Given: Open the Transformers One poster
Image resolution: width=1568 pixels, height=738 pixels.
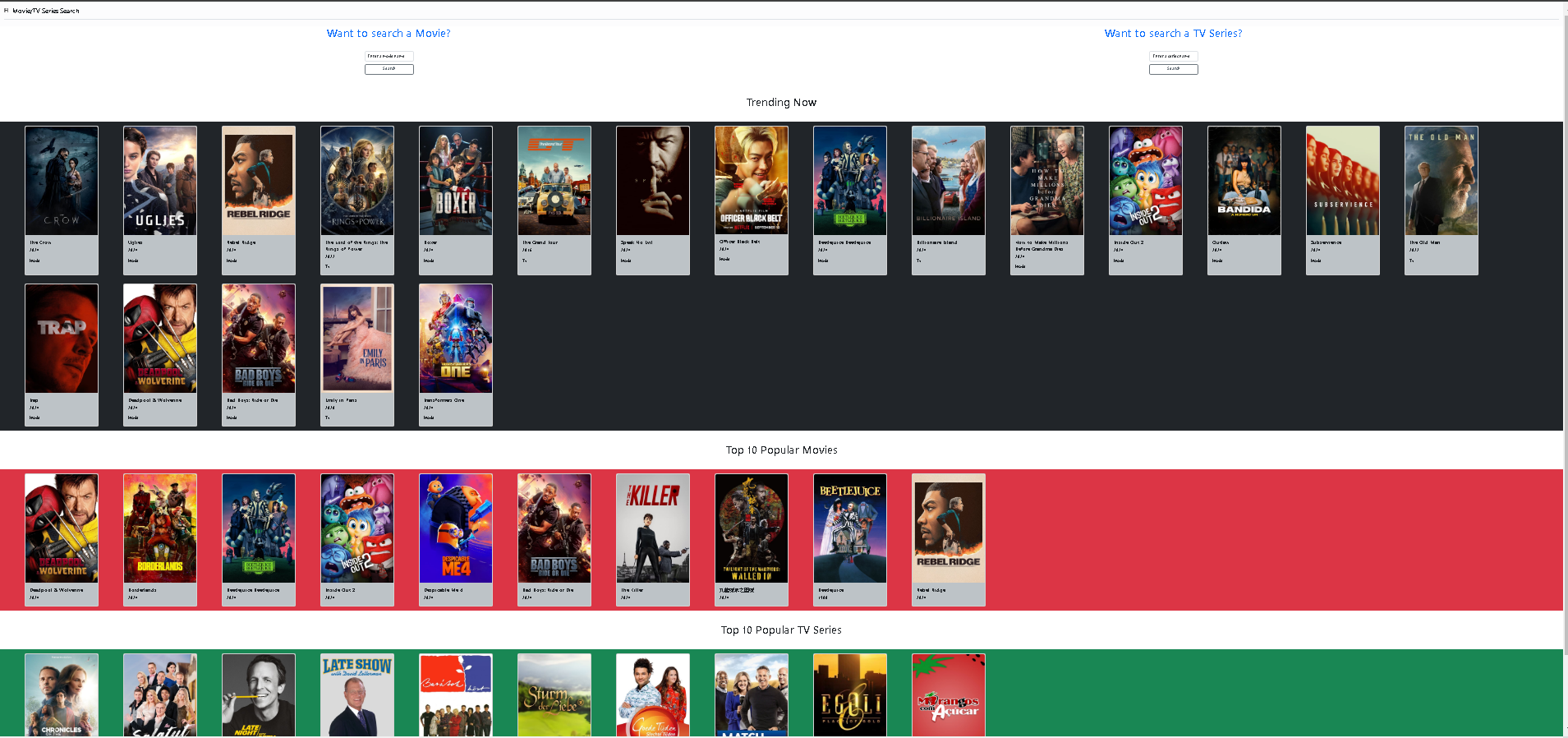Looking at the screenshot, I should click(x=456, y=339).
